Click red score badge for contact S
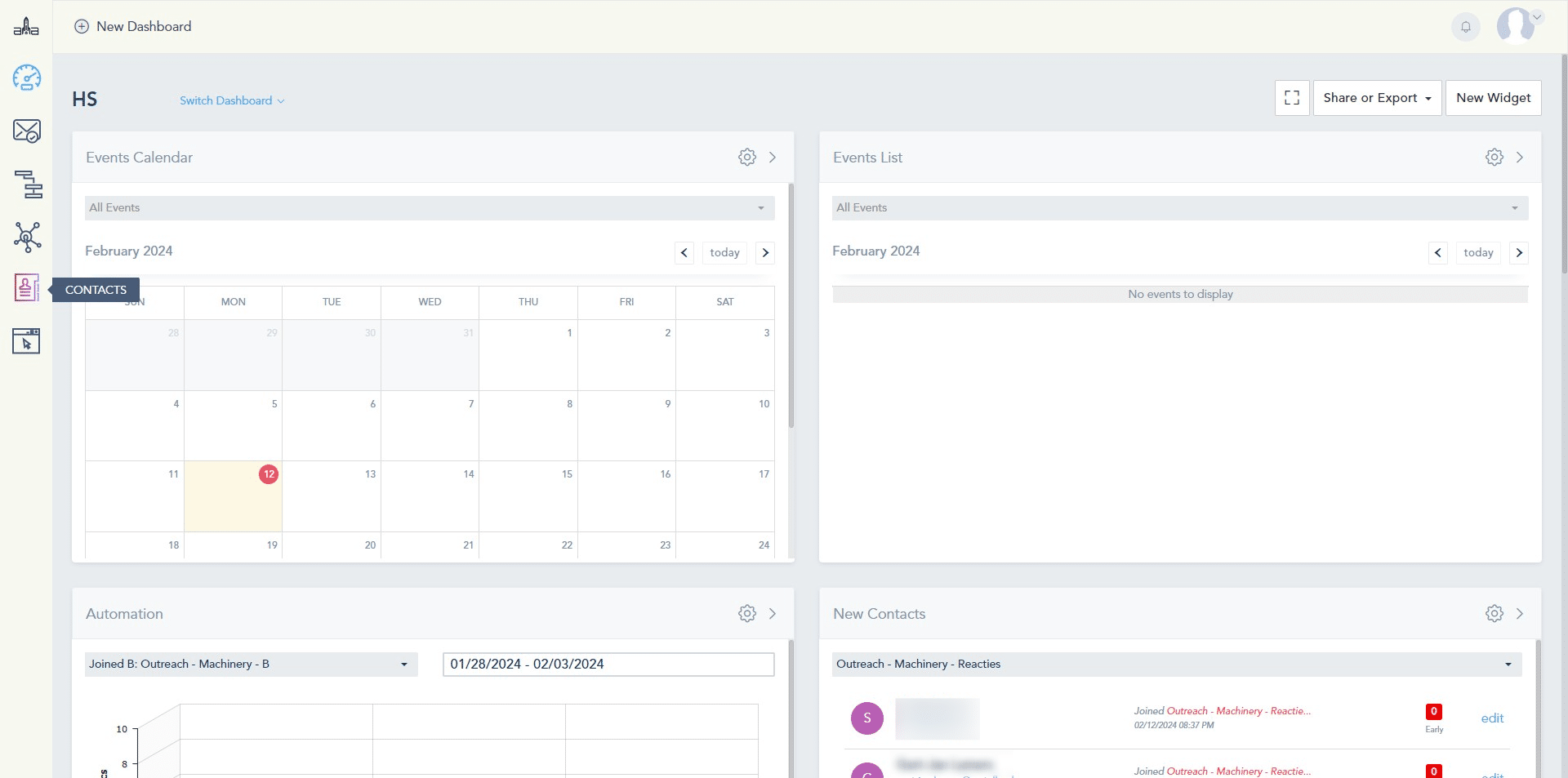Viewport: 1568px width, 778px height. (1433, 712)
